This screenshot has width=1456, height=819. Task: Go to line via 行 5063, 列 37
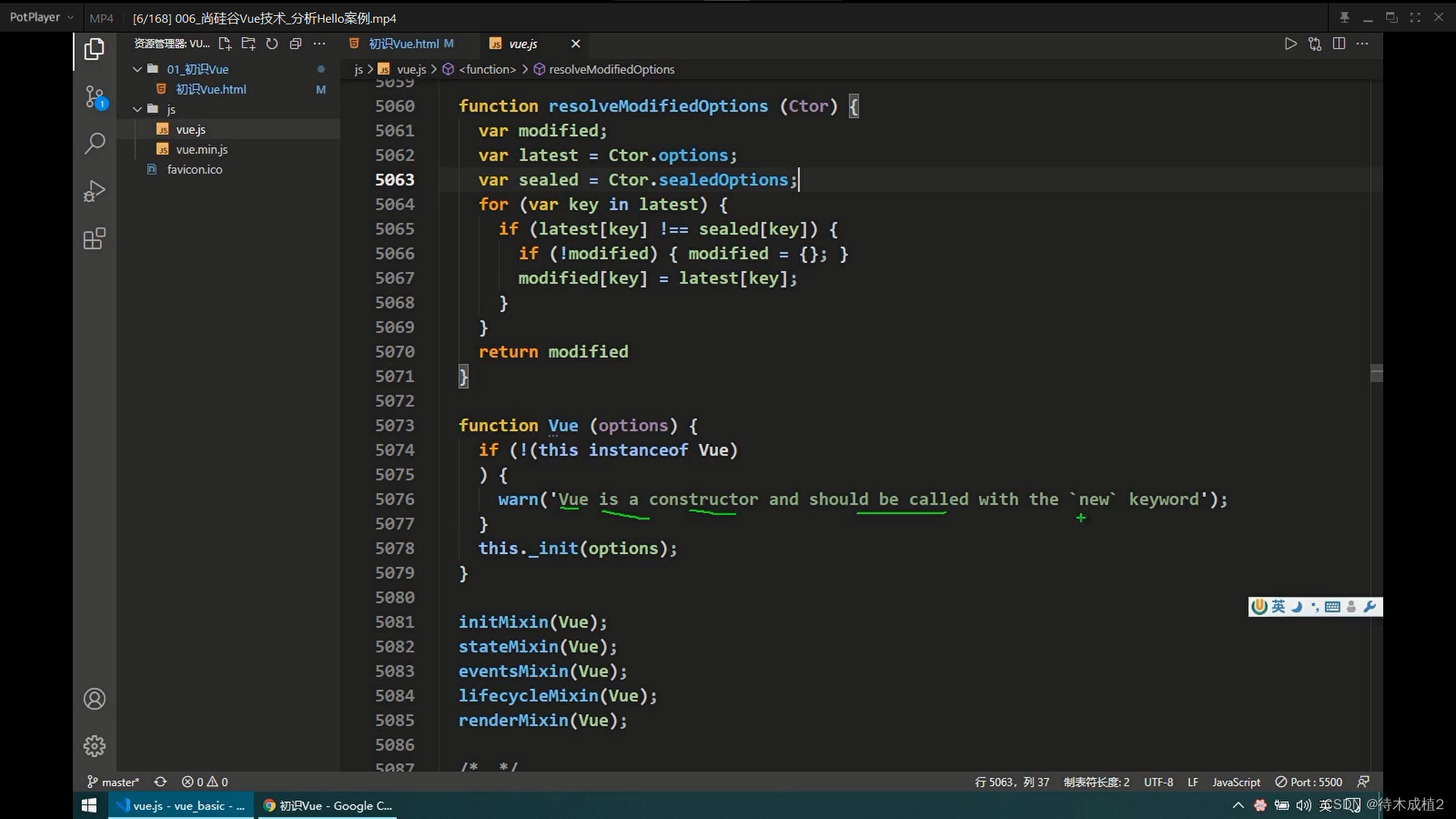tap(1012, 782)
